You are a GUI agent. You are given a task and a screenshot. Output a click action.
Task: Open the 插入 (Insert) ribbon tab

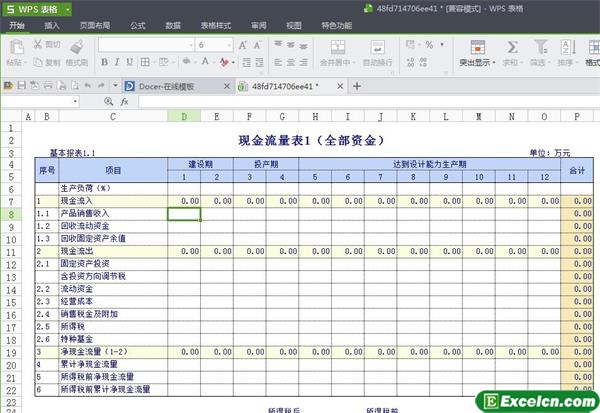click(x=51, y=24)
